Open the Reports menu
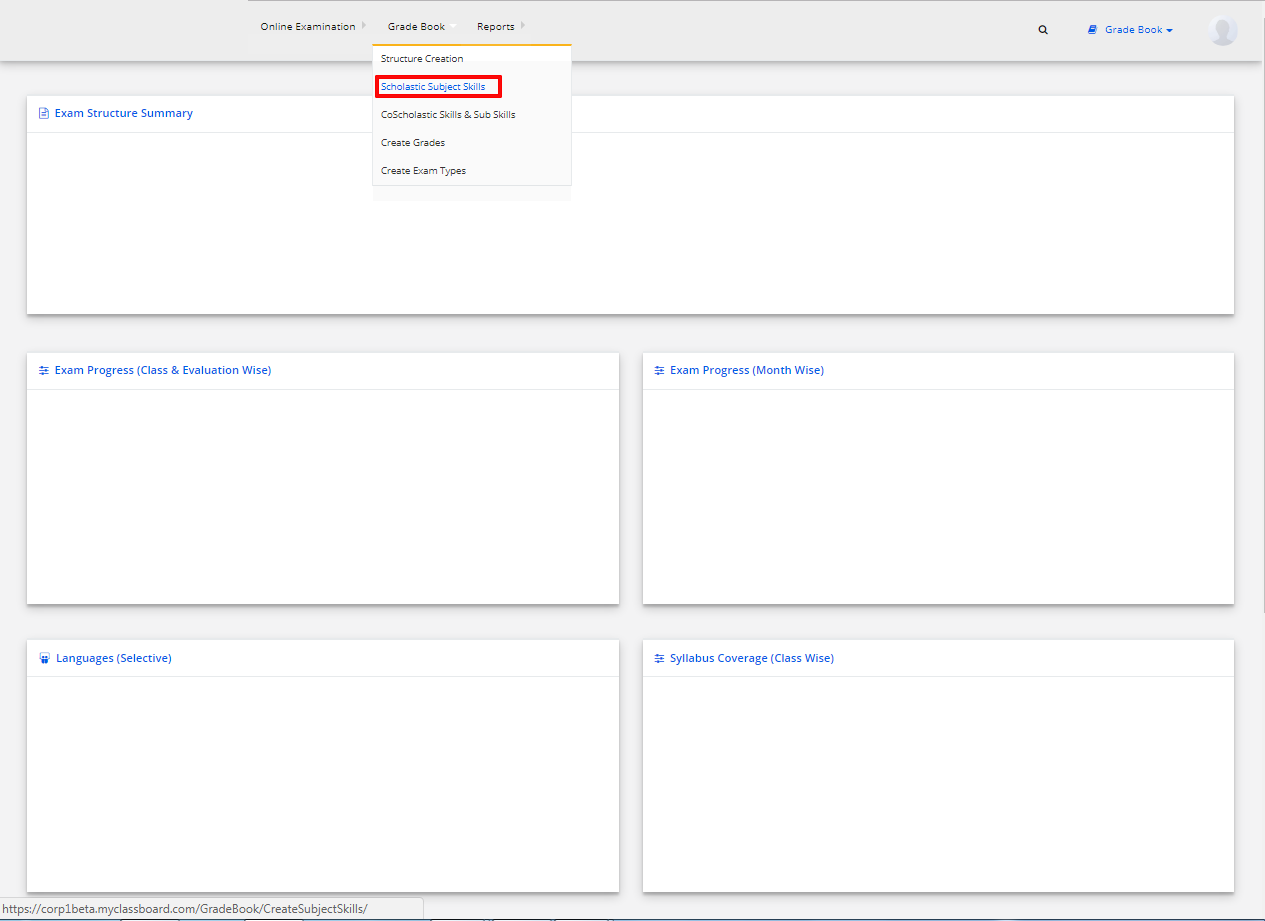The image size is (1265, 921). pyautogui.click(x=495, y=27)
